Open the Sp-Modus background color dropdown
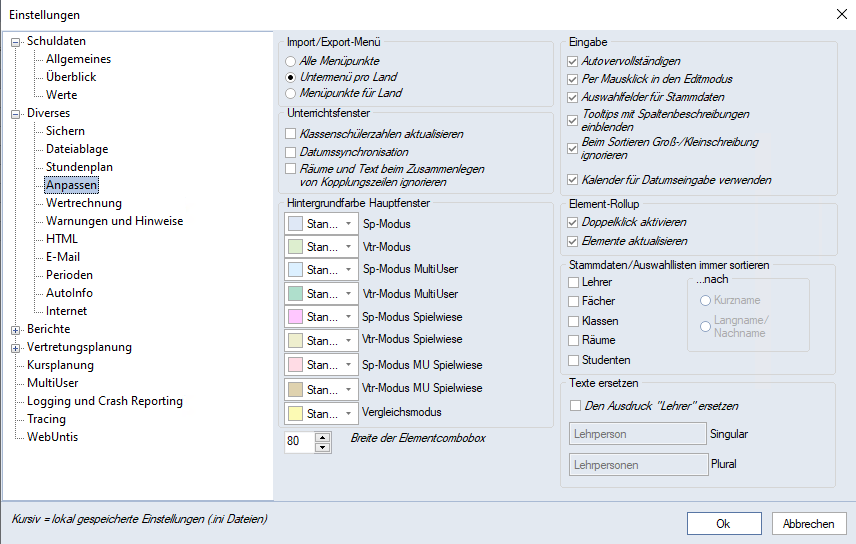This screenshot has height=544, width=856. tap(347, 223)
